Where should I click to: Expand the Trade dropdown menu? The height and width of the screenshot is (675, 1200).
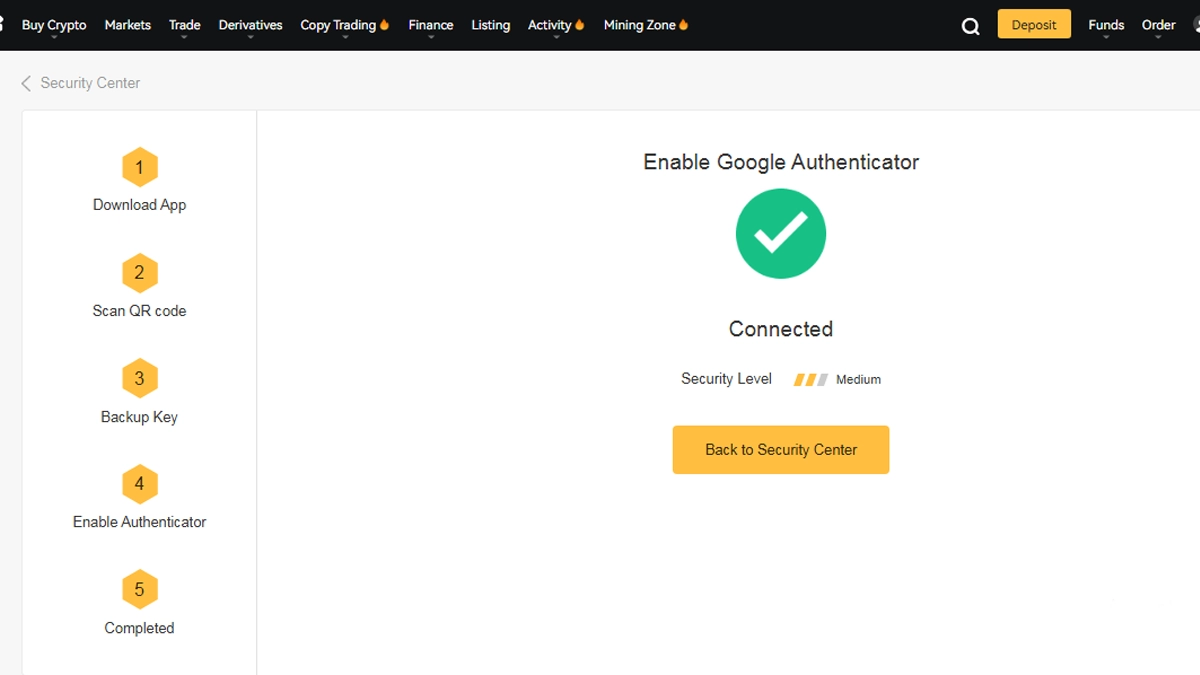pos(185,25)
